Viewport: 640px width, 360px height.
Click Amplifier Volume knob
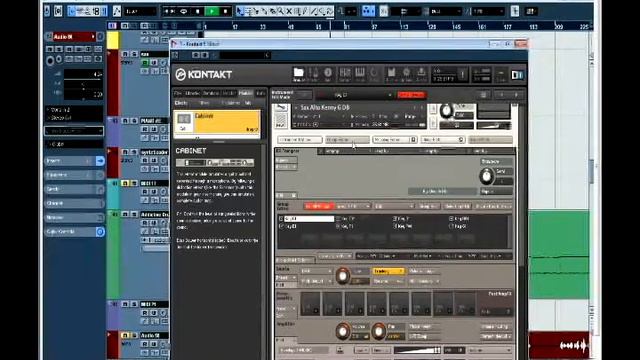[342, 331]
